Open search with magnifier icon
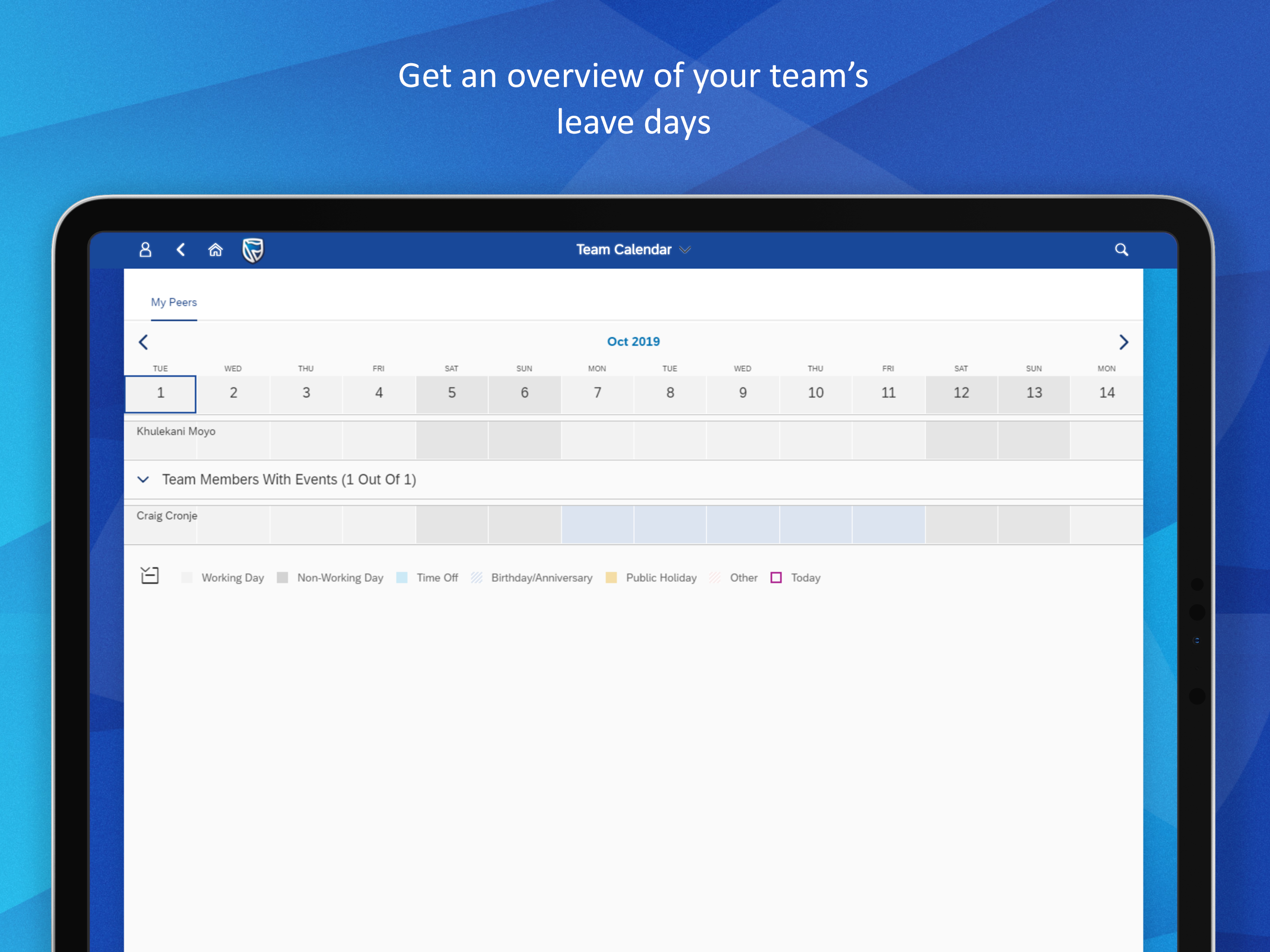 click(1121, 250)
